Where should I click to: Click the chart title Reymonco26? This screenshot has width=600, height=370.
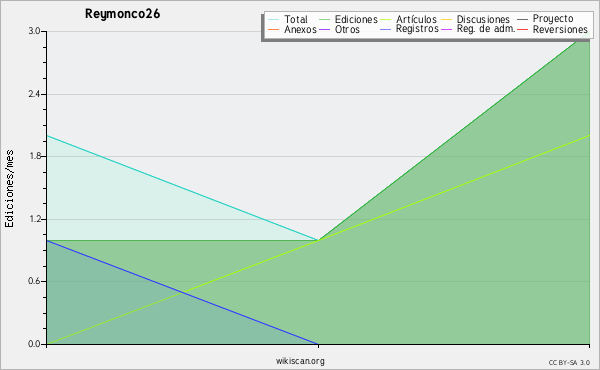point(122,14)
